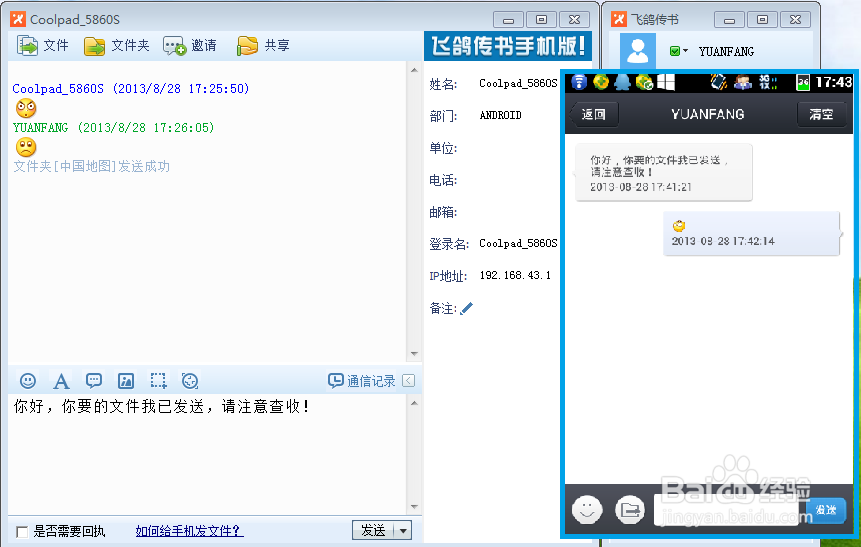Click inside the message input box

207,454
